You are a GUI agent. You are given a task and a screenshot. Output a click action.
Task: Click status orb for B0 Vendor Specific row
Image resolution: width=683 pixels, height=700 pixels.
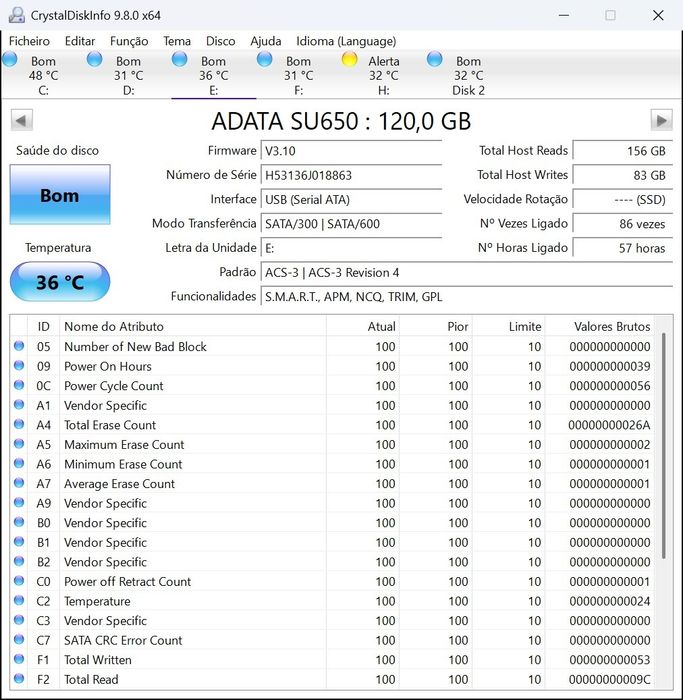point(19,522)
